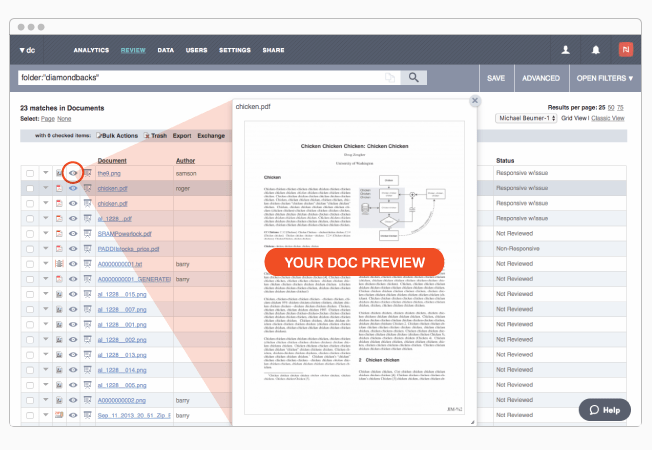652x450 pixels.
Task: Click the search magnifier button
Action: (x=414, y=77)
